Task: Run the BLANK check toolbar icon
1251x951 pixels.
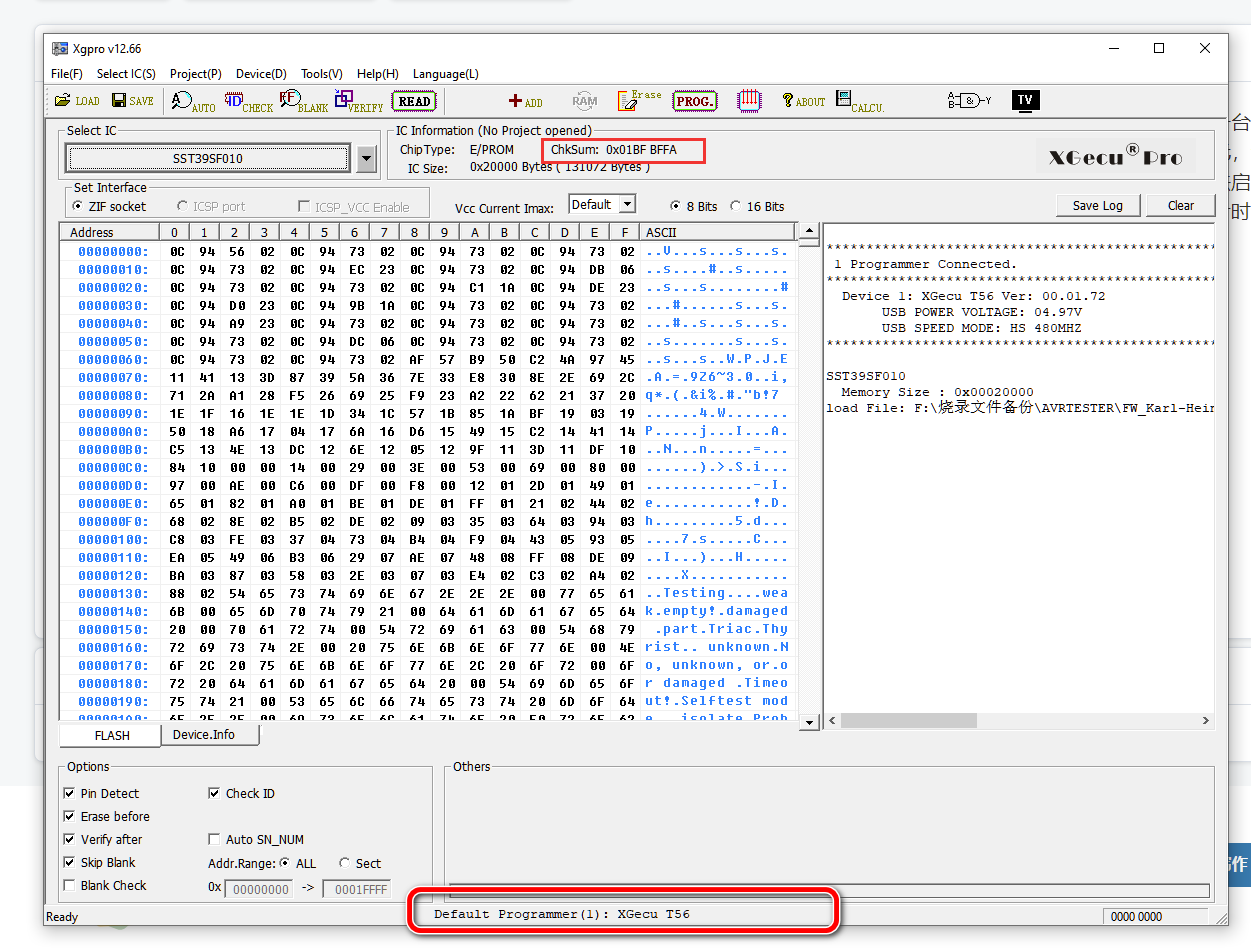Action: tap(304, 101)
